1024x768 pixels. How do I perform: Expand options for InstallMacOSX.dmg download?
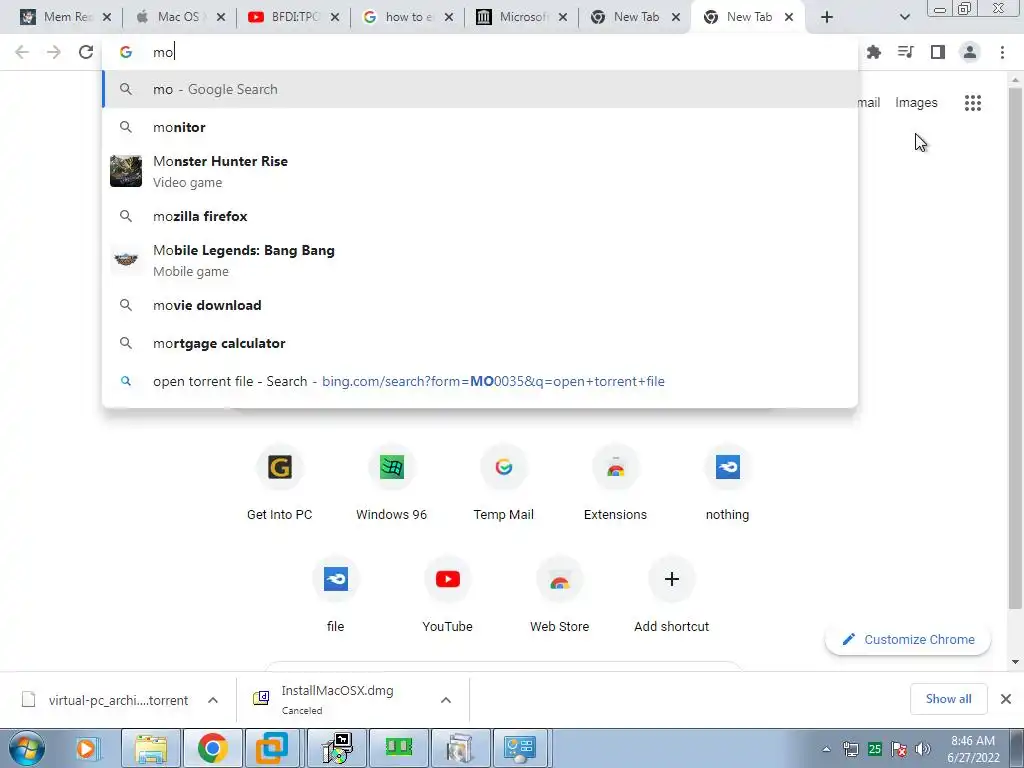[x=446, y=700]
